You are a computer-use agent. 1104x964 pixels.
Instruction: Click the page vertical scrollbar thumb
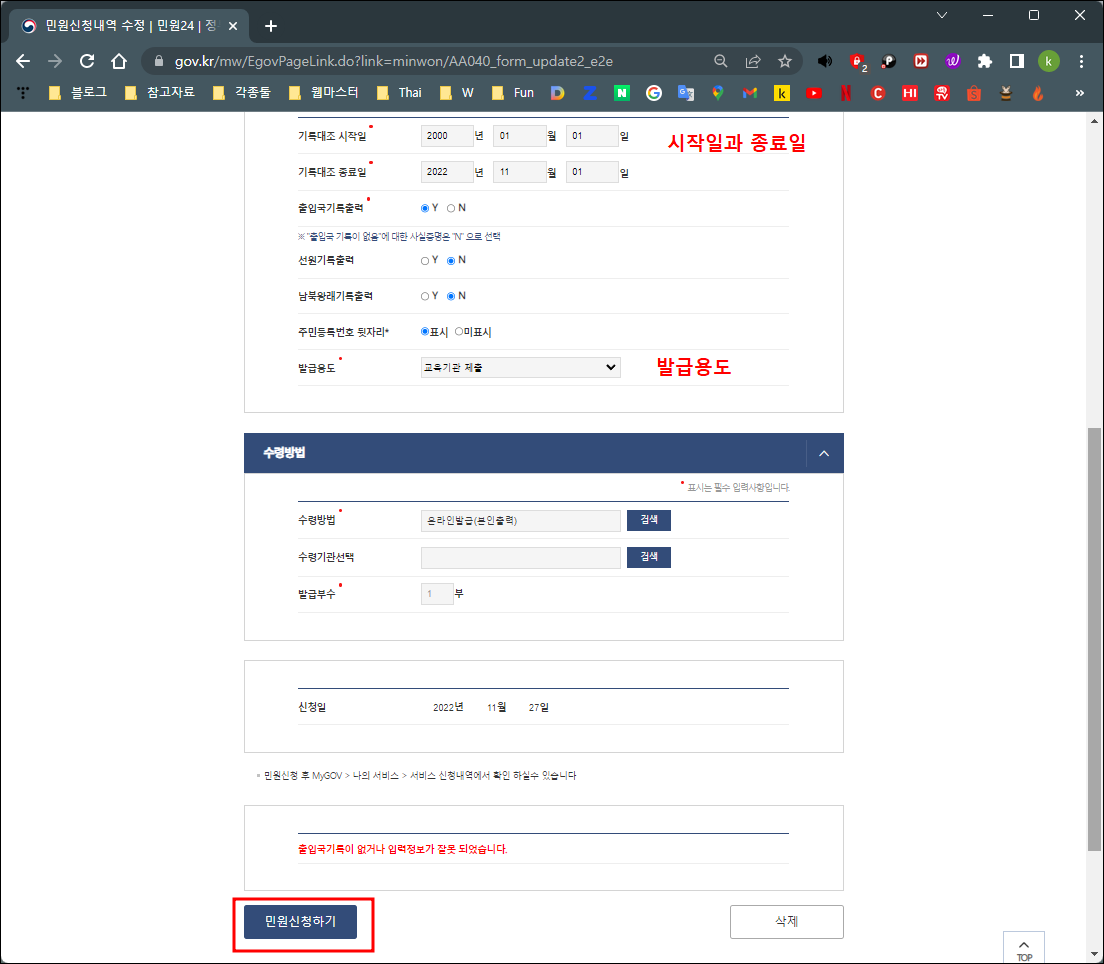pos(1094,639)
